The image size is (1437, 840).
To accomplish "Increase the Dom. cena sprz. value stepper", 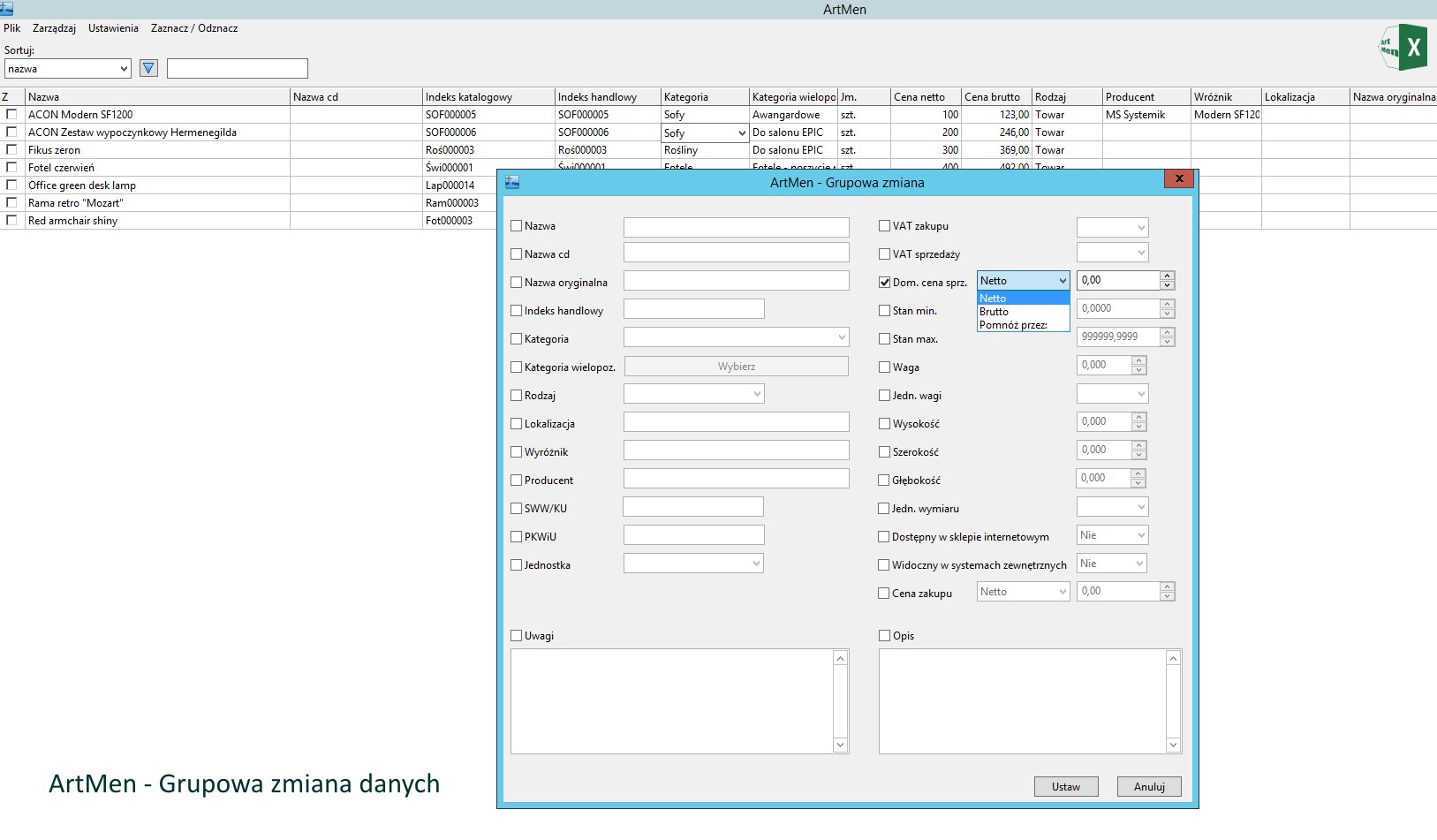I will click(x=1167, y=276).
